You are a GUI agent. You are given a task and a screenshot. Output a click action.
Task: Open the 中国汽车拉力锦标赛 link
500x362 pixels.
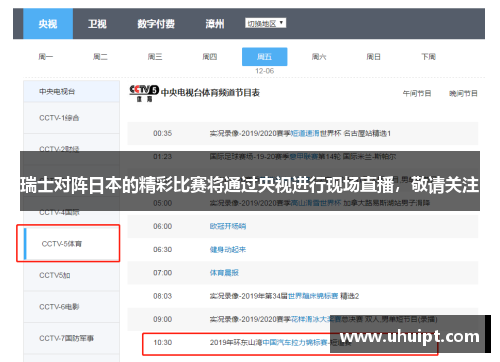click(295, 342)
